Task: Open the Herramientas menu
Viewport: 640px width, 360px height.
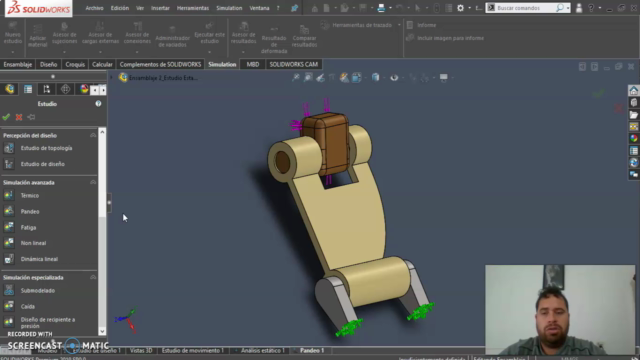Action: click(193, 8)
